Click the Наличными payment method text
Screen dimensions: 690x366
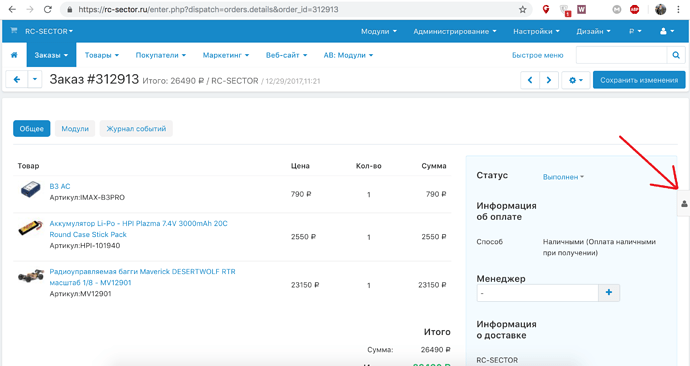[x=599, y=247]
